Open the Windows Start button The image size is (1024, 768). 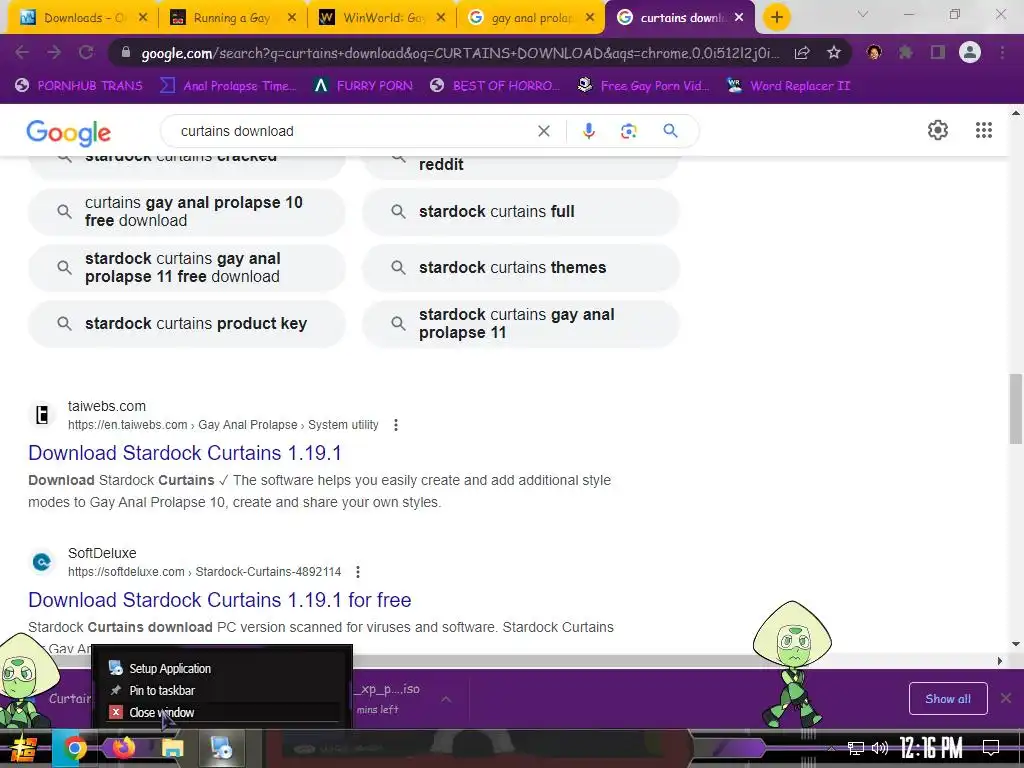tap(24, 748)
